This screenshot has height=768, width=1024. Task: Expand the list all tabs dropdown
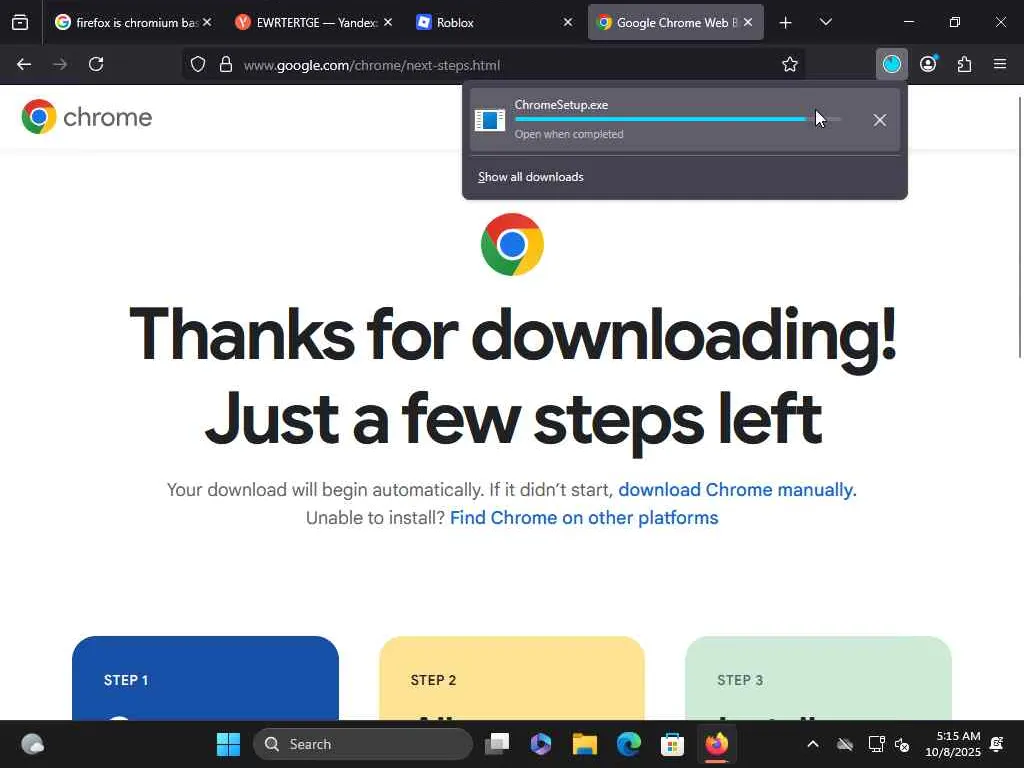pos(825,23)
